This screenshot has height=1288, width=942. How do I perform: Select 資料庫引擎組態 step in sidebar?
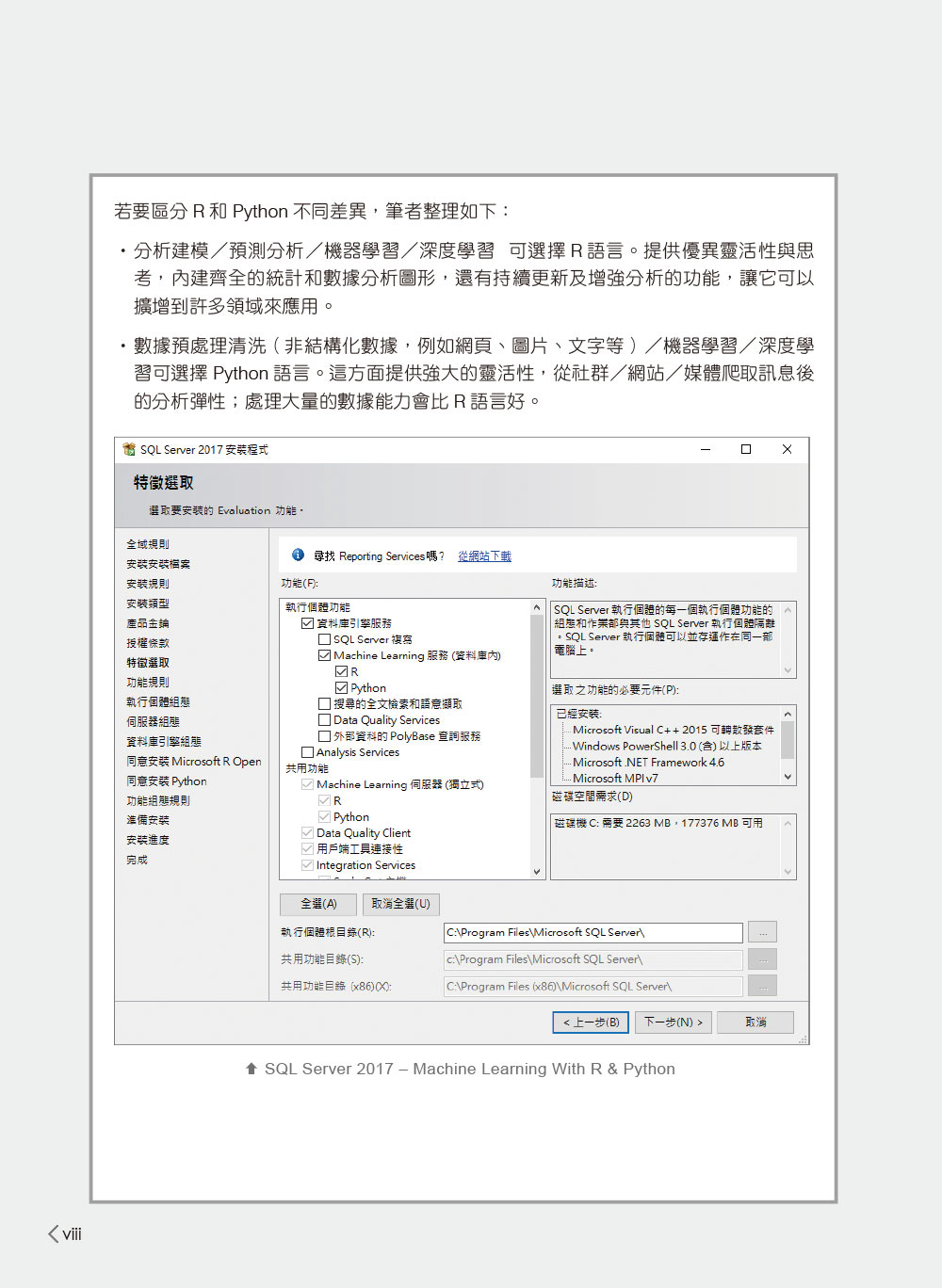pyautogui.click(x=164, y=742)
